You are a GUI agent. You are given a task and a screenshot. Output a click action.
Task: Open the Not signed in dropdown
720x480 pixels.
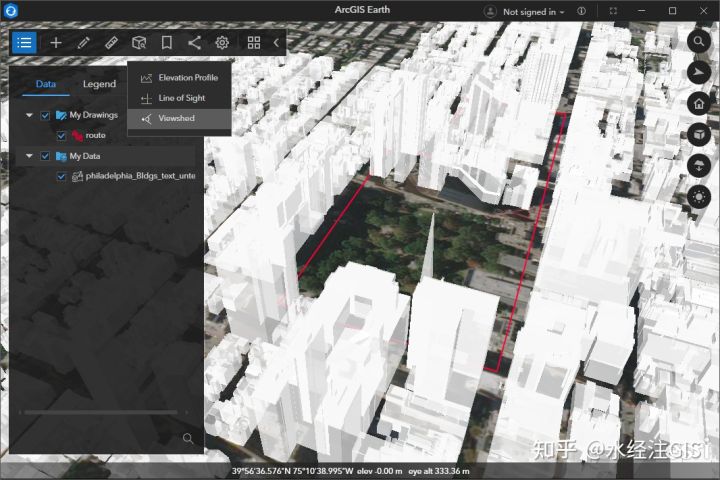(533, 12)
